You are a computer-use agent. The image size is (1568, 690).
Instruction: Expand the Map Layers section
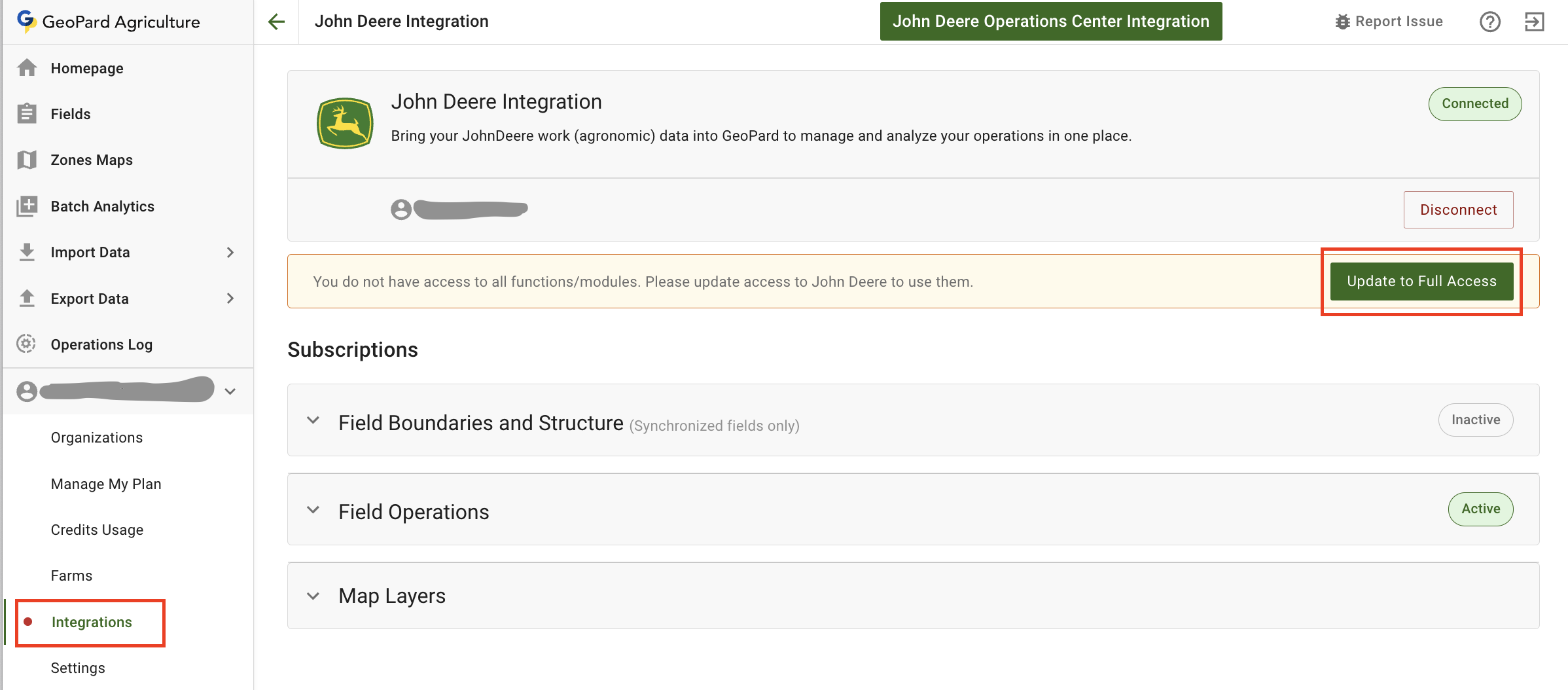(x=313, y=596)
